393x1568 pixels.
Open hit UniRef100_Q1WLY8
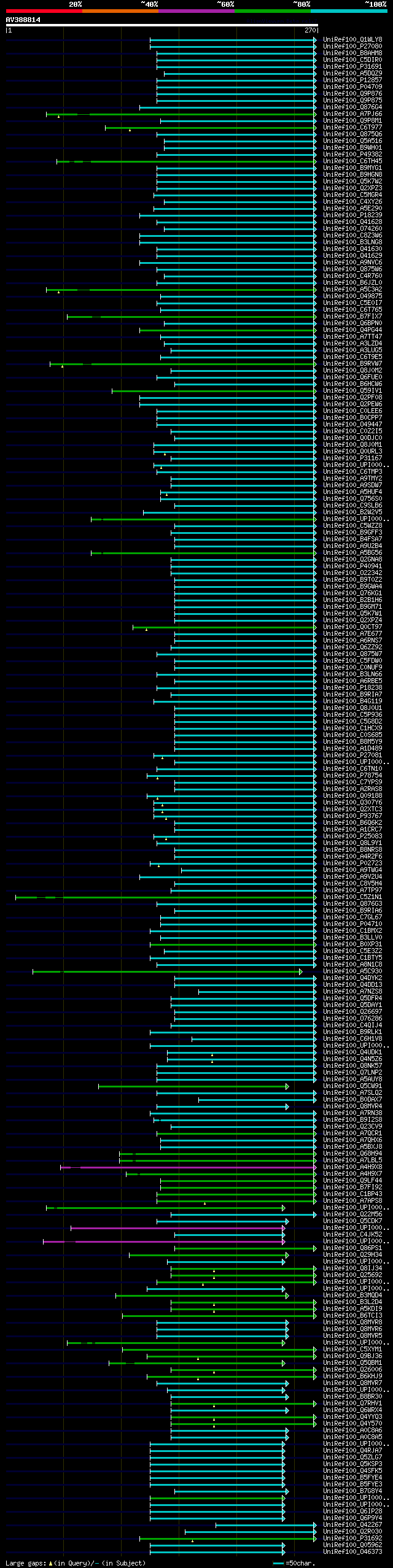pyautogui.click(x=352, y=39)
